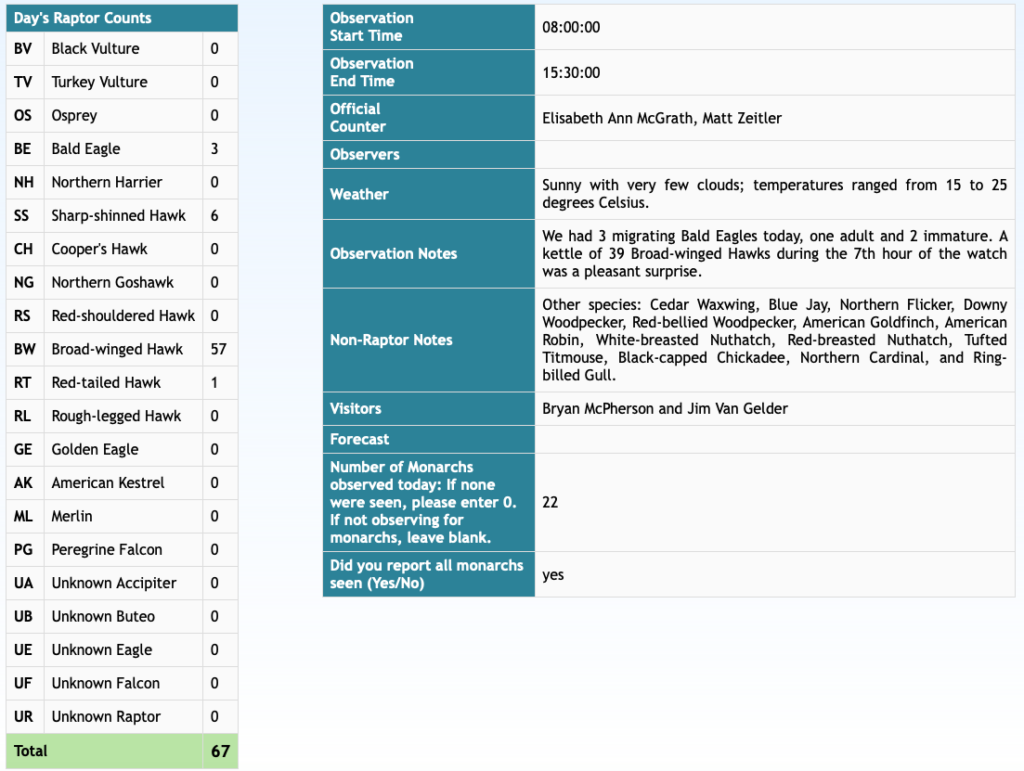Click the Total label in green row
This screenshot has width=1024, height=771.
click(x=31, y=751)
